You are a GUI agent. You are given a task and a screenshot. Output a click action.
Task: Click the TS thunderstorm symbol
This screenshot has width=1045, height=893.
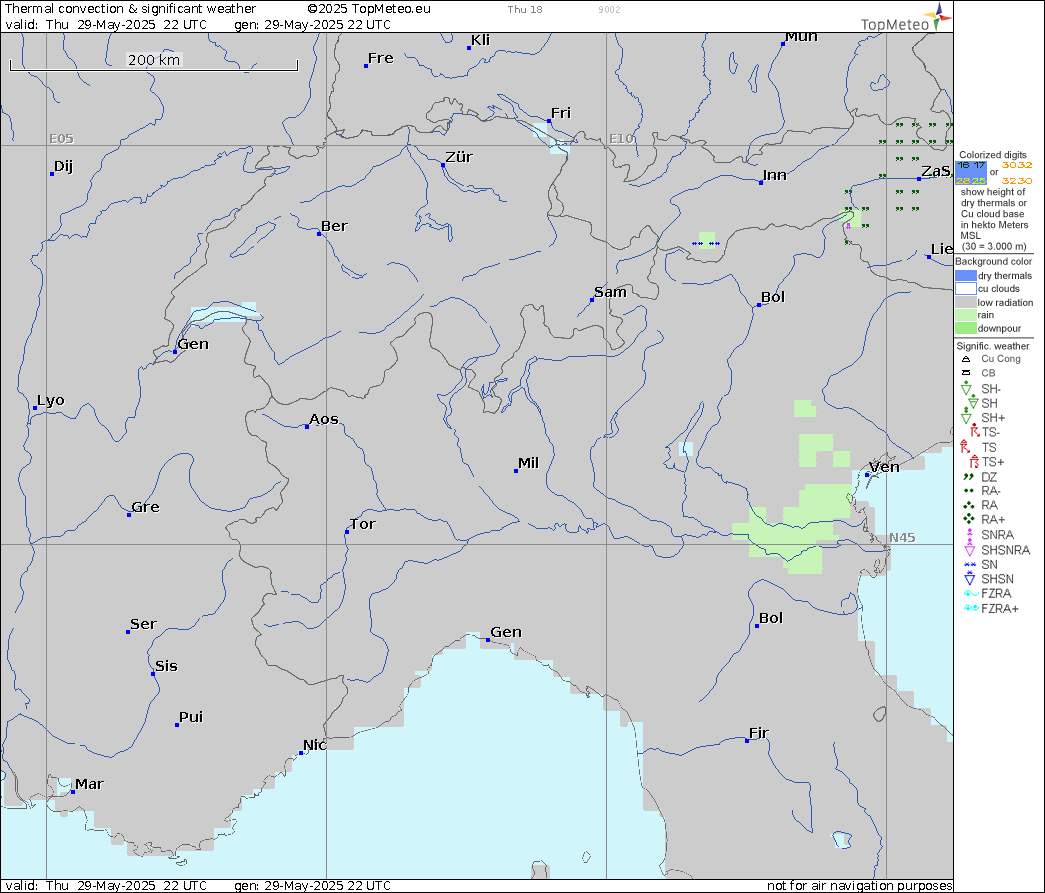pyautogui.click(x=965, y=446)
